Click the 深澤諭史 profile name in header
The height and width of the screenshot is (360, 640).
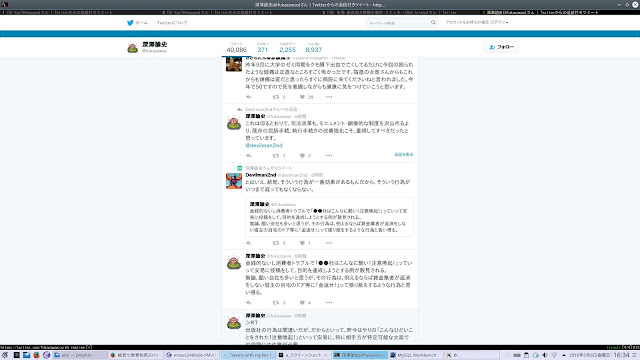[x=155, y=44]
